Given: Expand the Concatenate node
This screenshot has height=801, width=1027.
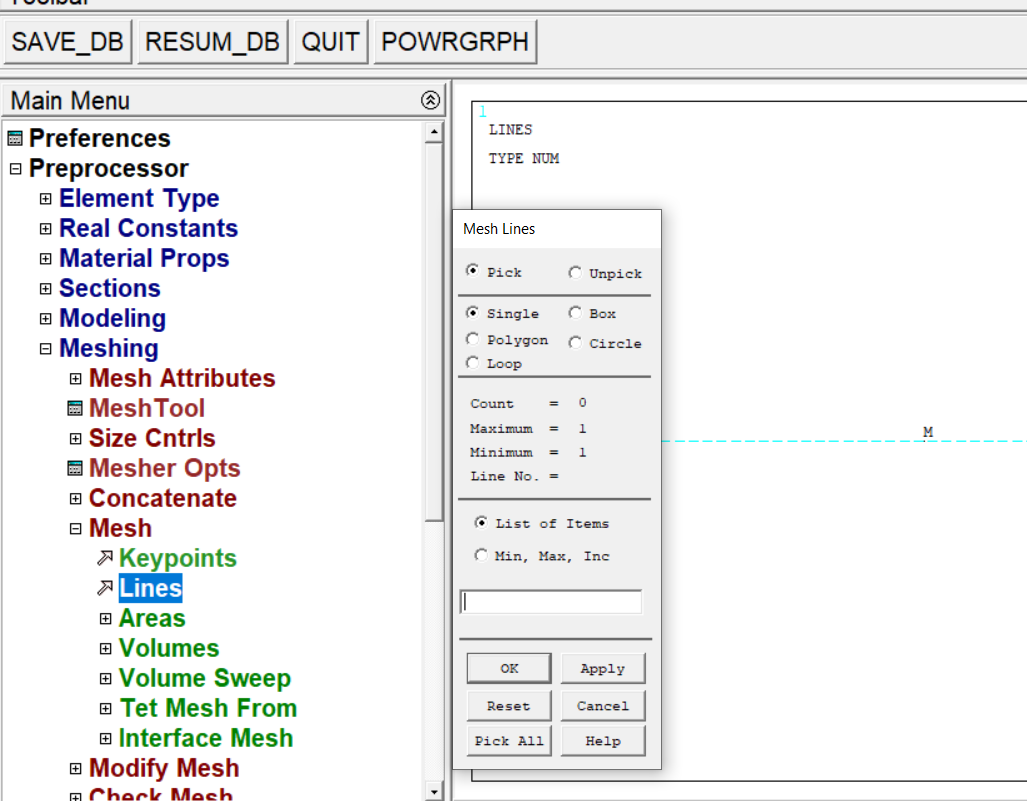Looking at the screenshot, I should click(75, 499).
